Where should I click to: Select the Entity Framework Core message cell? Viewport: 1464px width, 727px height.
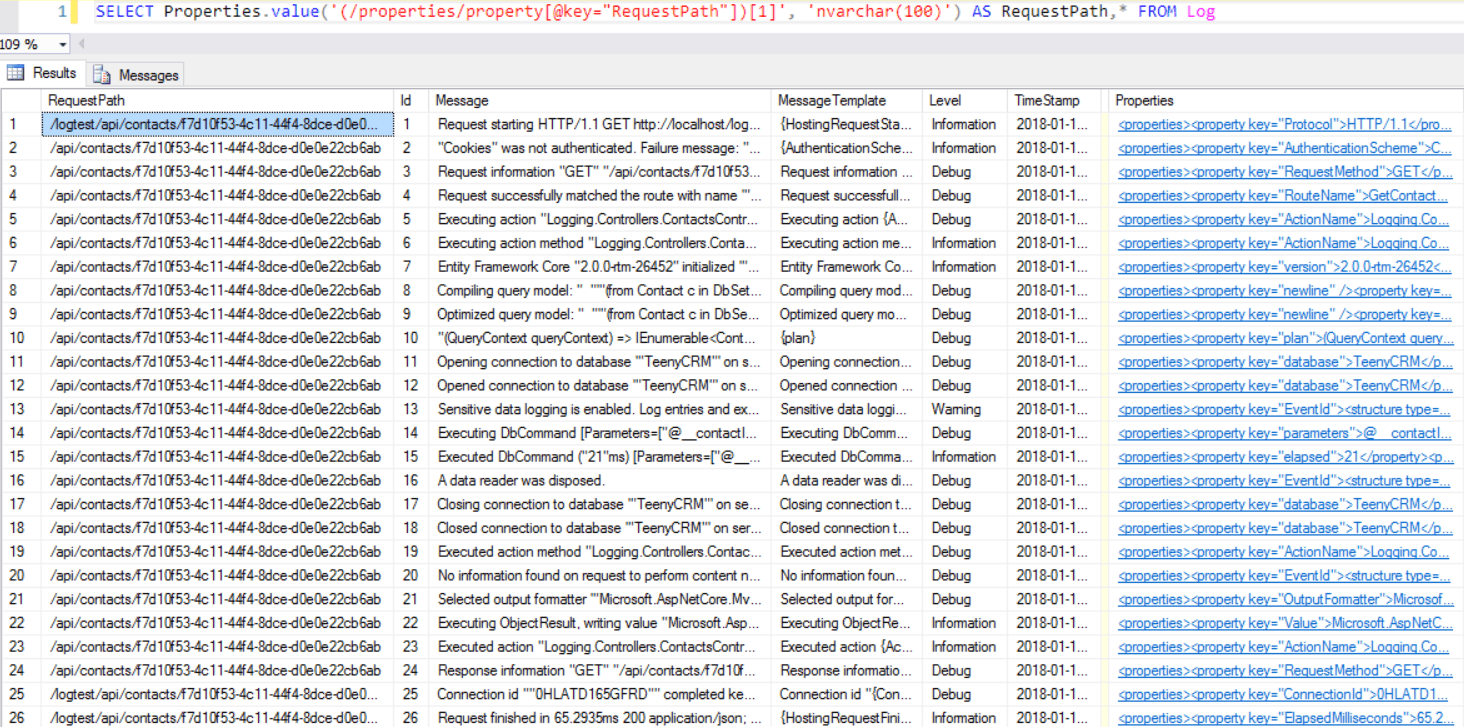point(599,267)
